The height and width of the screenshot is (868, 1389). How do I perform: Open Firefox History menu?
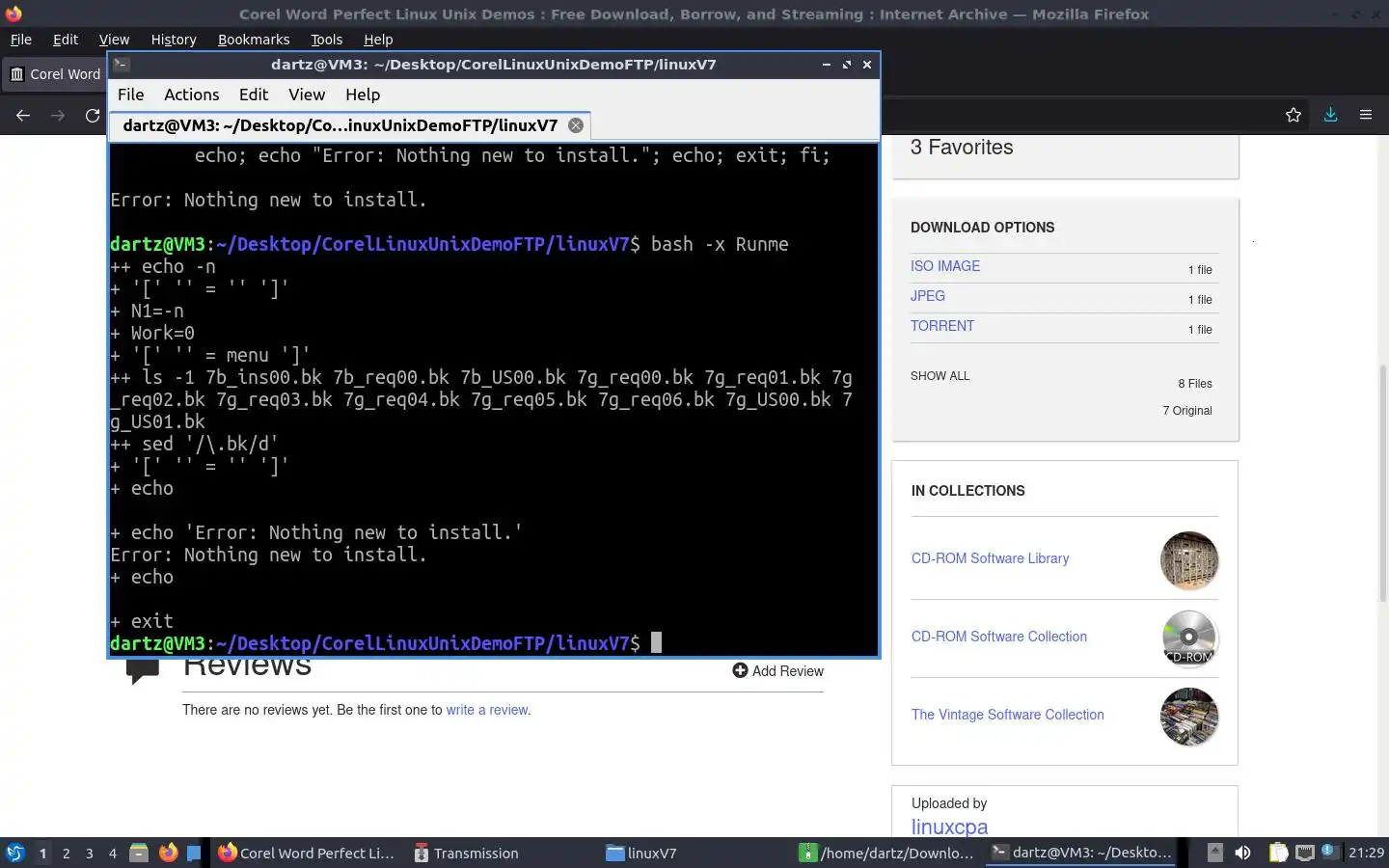(x=174, y=40)
